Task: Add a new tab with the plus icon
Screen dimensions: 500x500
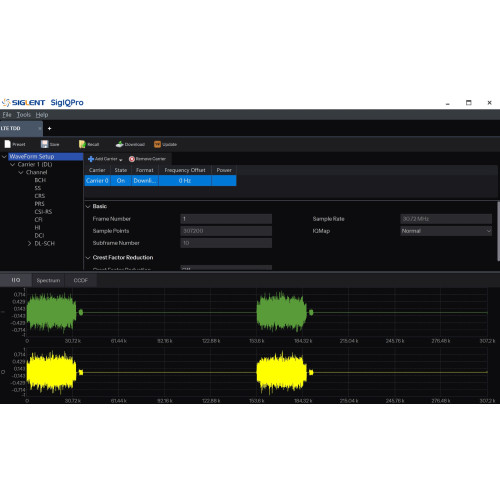Action: pos(49,128)
